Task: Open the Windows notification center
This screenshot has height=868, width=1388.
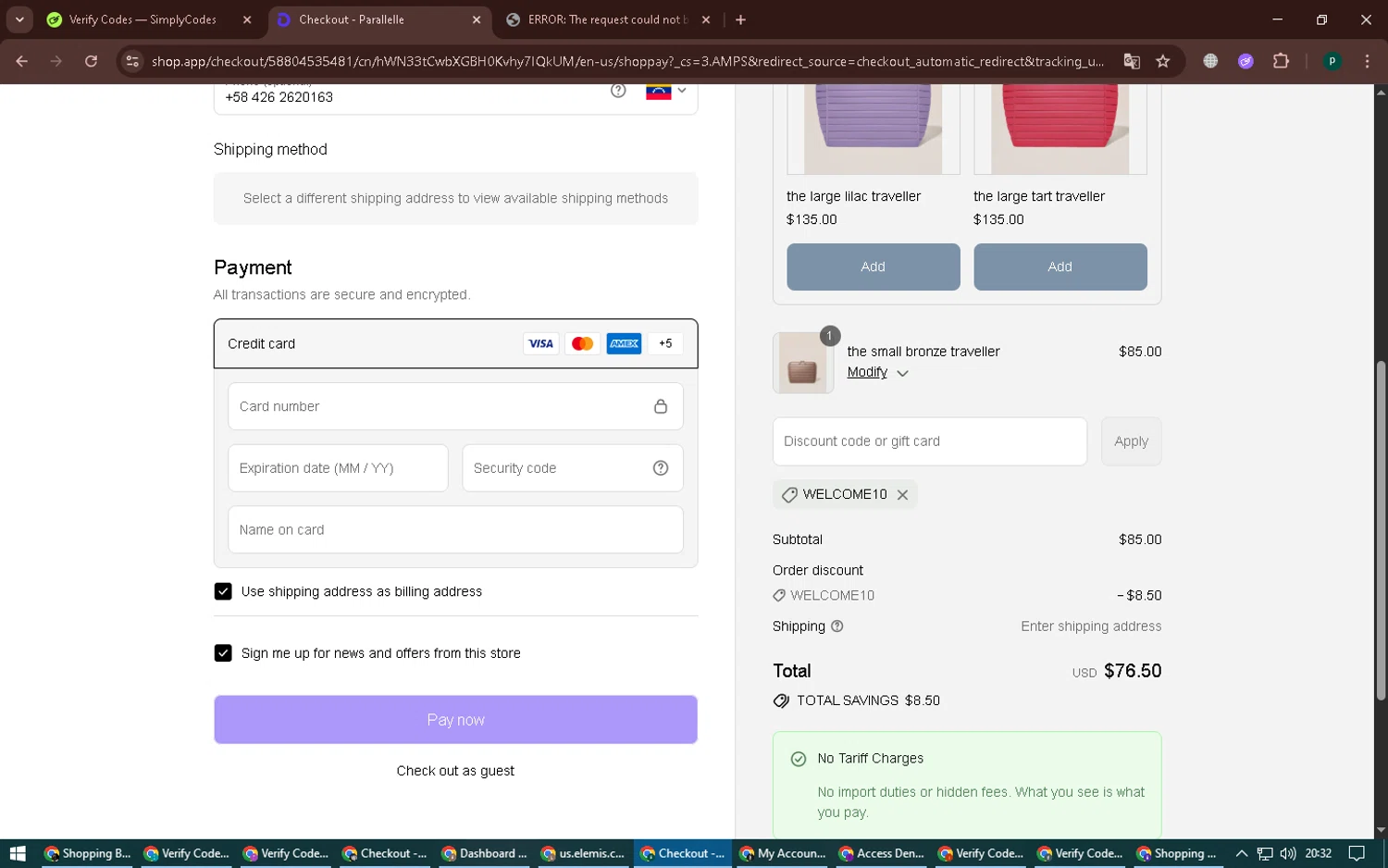Action: click(1357, 853)
